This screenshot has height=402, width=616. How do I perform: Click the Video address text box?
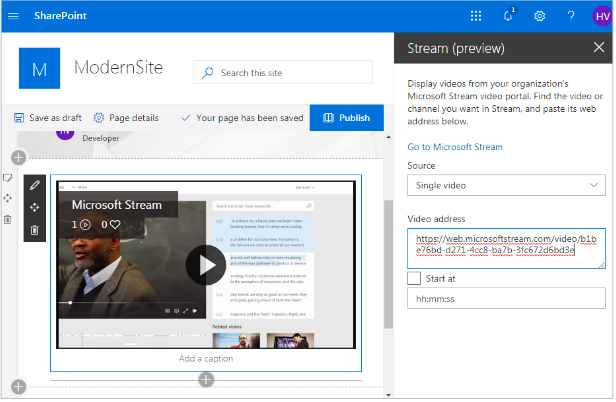point(508,249)
